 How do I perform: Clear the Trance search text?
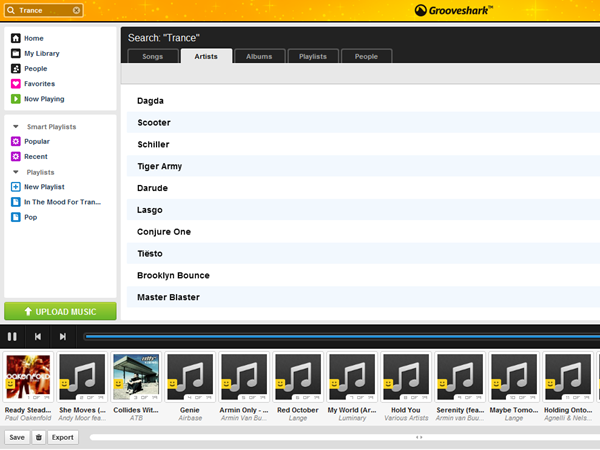pos(78,11)
